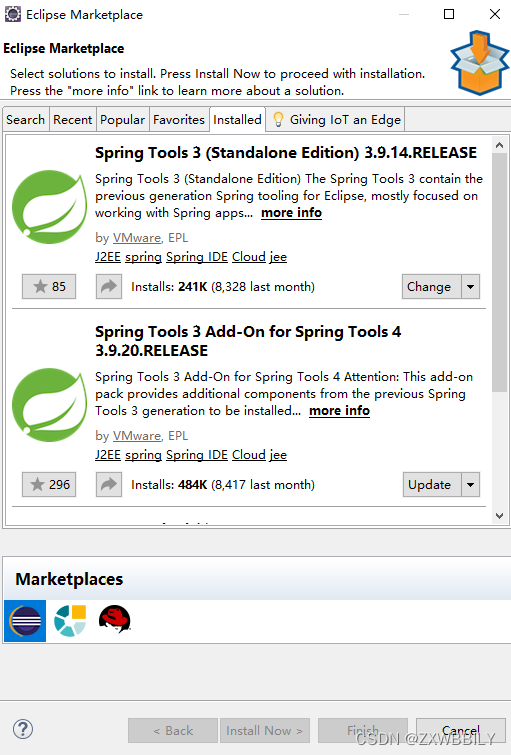Open the Popular tab

[x=122, y=119]
